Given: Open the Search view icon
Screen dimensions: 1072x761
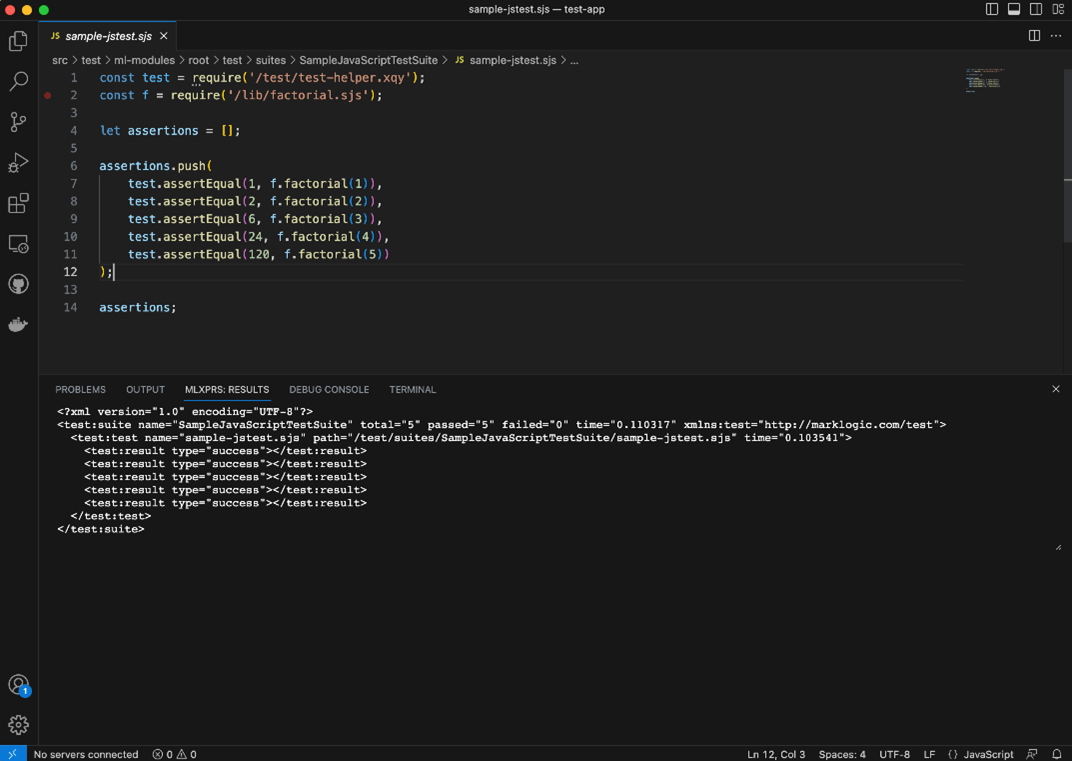Looking at the screenshot, I should click(x=18, y=82).
